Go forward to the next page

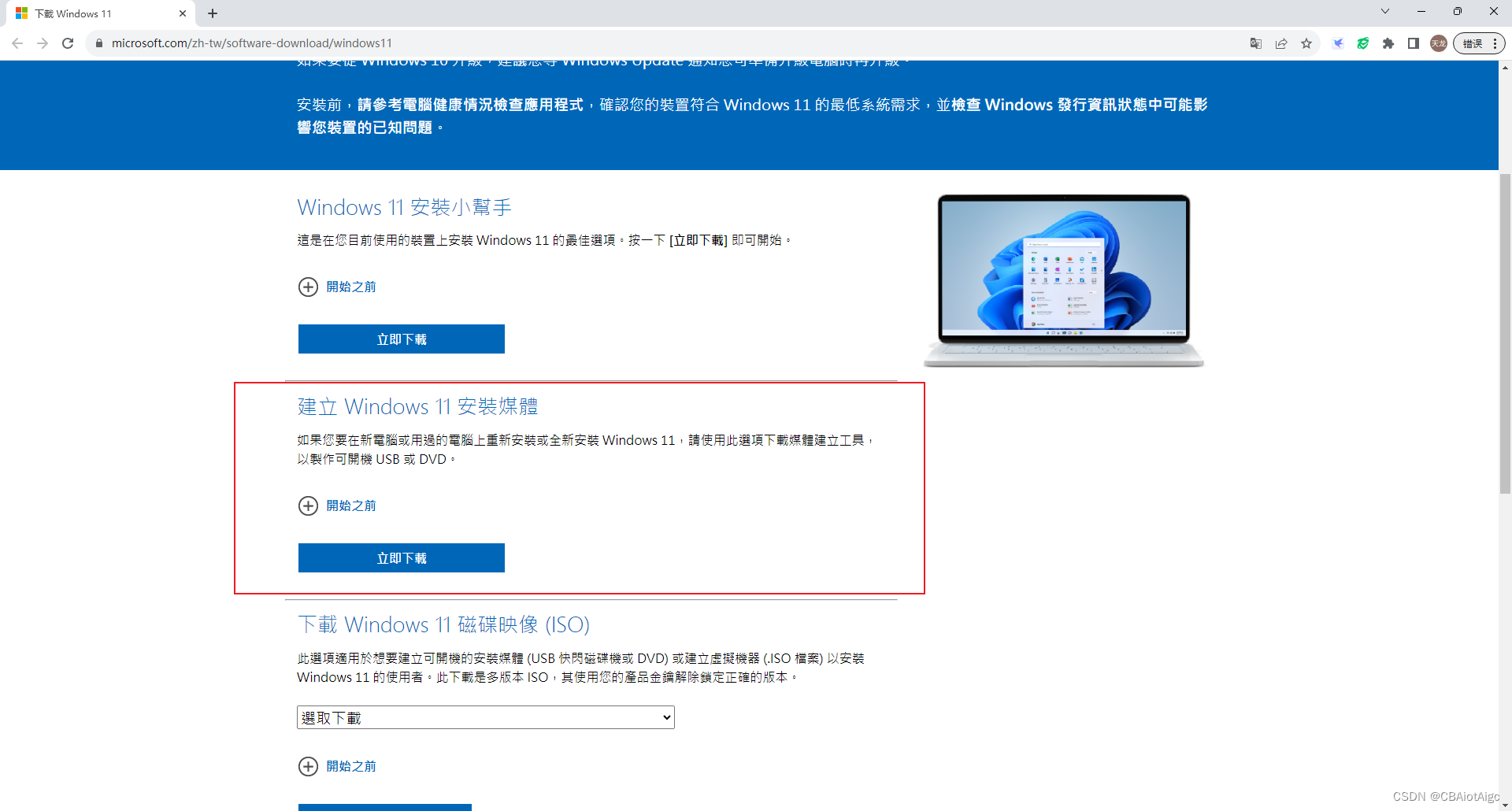(x=43, y=43)
